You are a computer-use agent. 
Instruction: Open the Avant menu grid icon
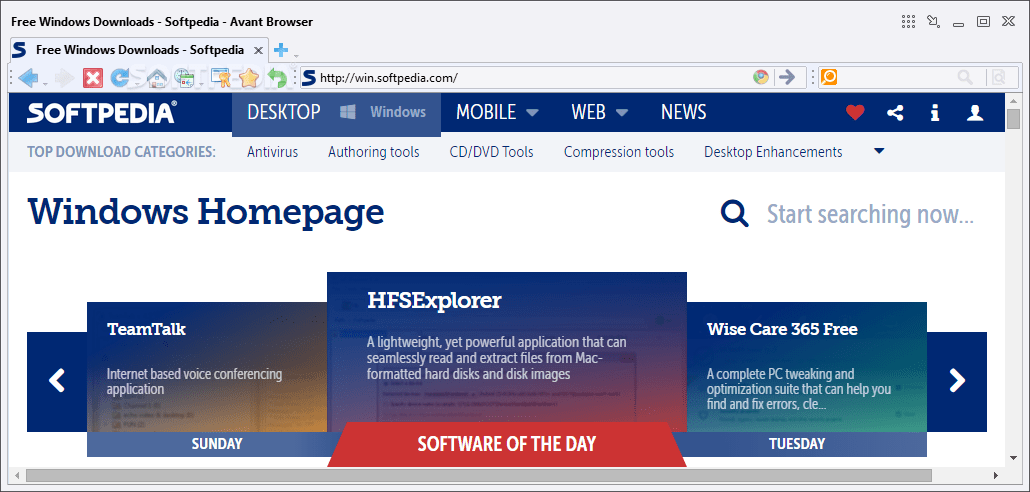908,22
